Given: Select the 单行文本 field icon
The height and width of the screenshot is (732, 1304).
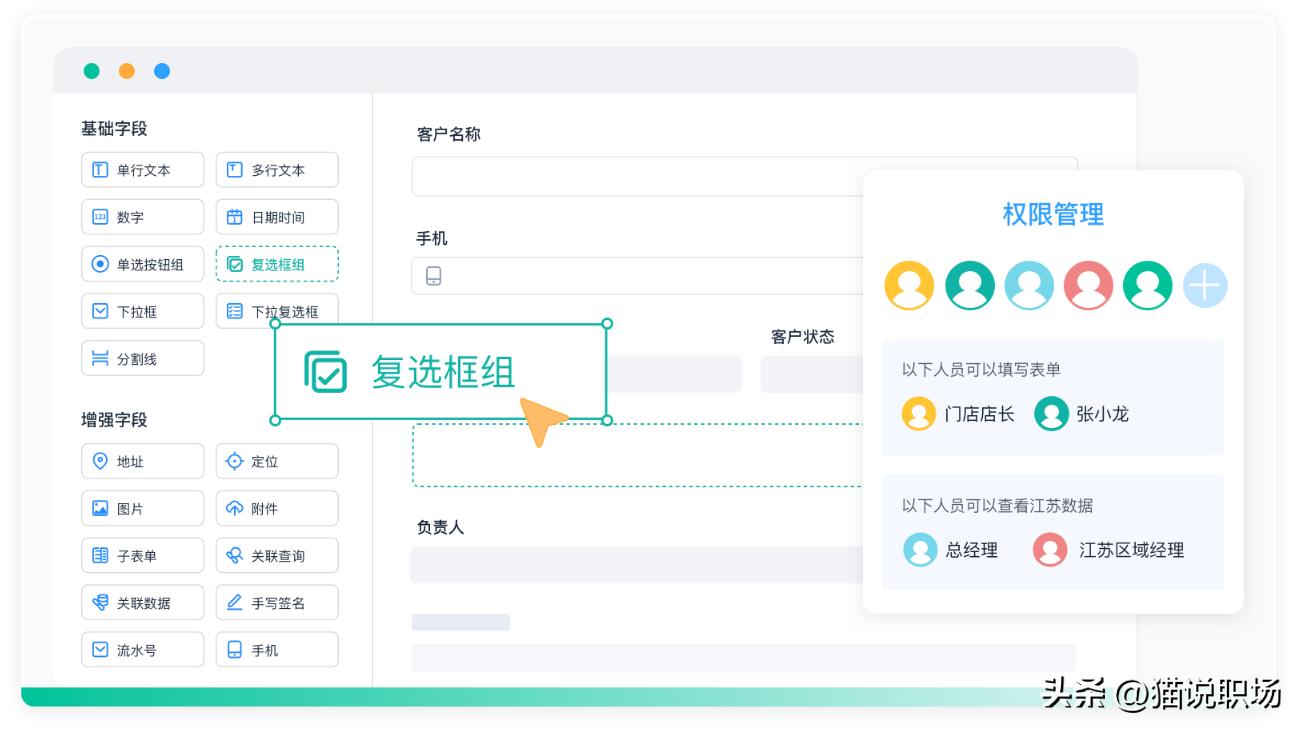Looking at the screenshot, I should pyautogui.click(x=142, y=170).
